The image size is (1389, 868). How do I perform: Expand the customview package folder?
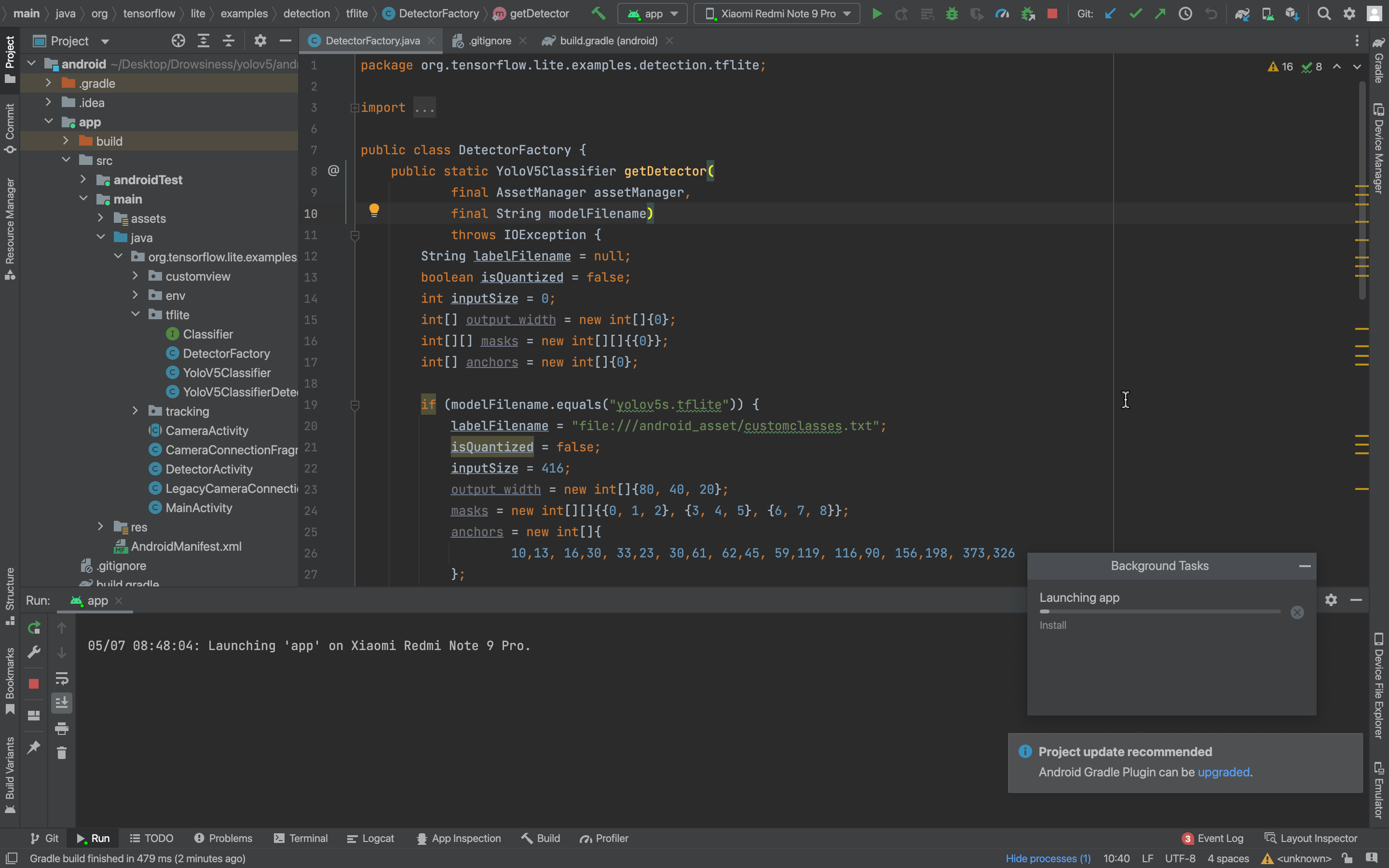pos(136,276)
